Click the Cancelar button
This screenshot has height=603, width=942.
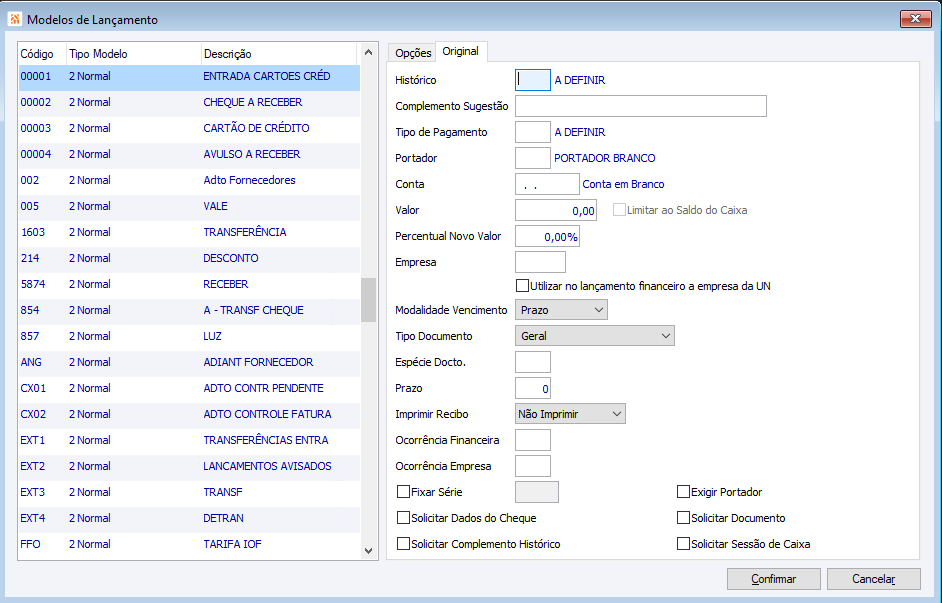click(x=872, y=579)
